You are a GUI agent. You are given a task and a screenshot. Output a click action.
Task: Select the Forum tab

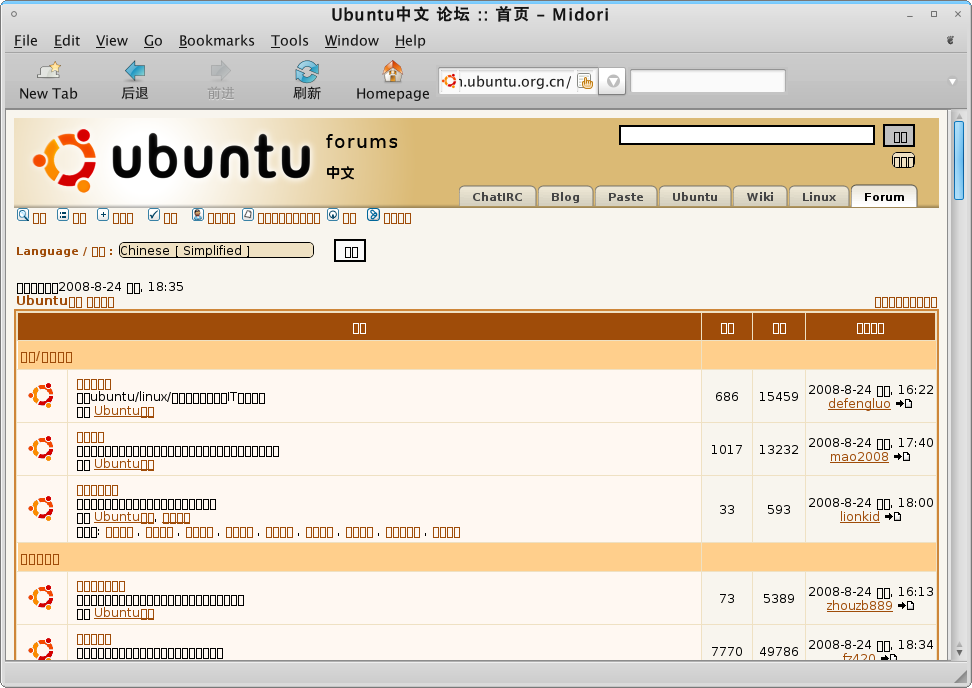[884, 196]
